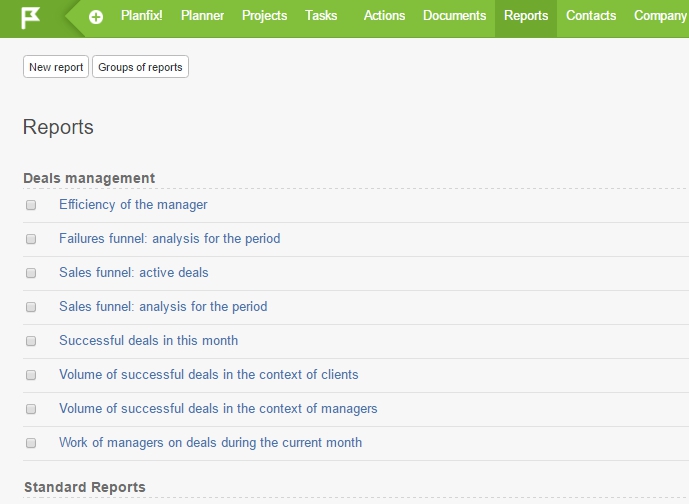The width and height of the screenshot is (689, 504).
Task: Click the Planfix flag logo icon
Action: click(x=30, y=18)
